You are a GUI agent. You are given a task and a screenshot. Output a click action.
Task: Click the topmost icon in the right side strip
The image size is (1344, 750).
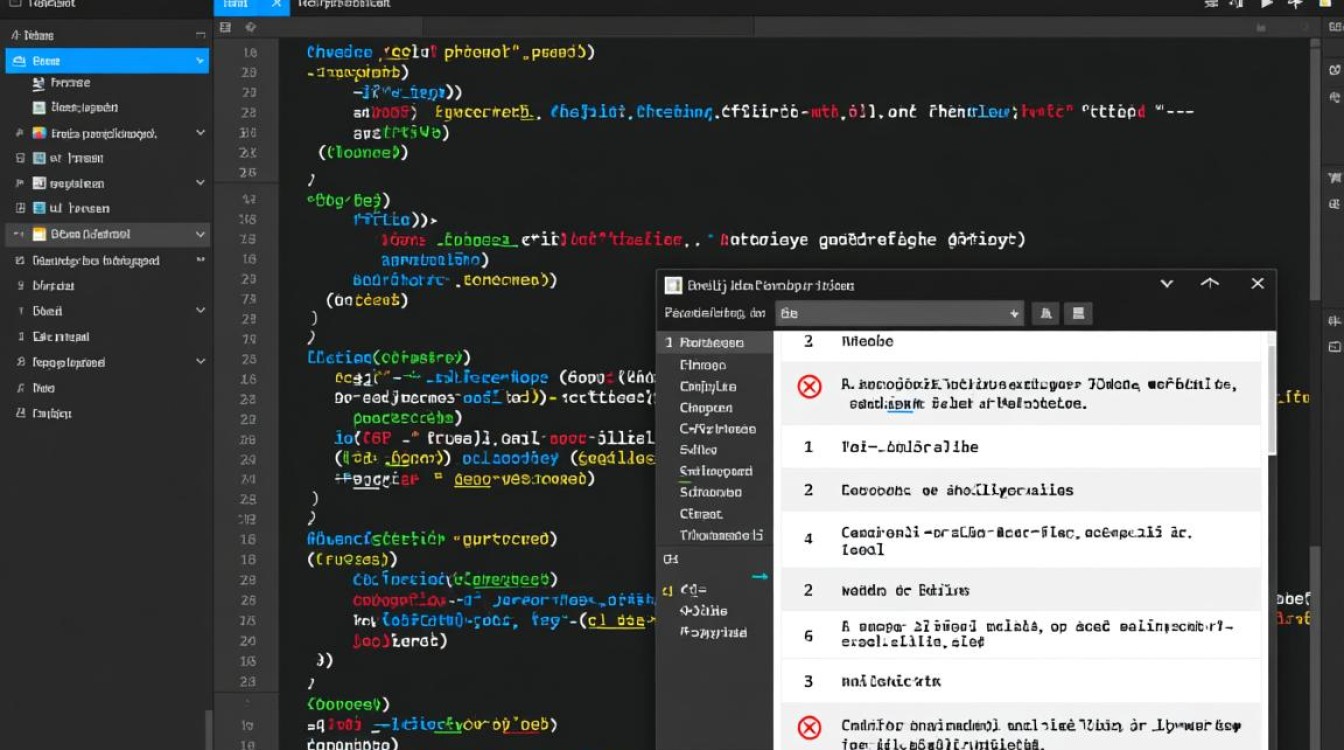1334,70
